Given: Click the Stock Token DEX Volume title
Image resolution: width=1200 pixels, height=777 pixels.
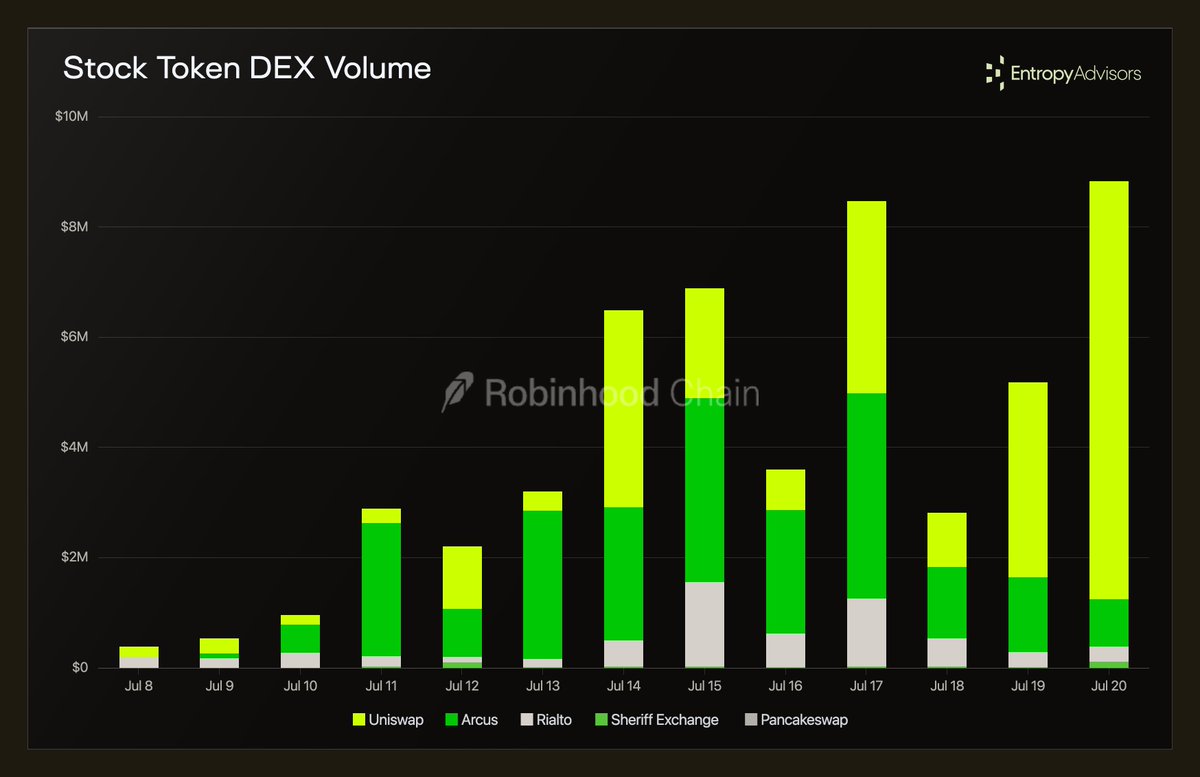Looking at the screenshot, I should tap(247, 68).
